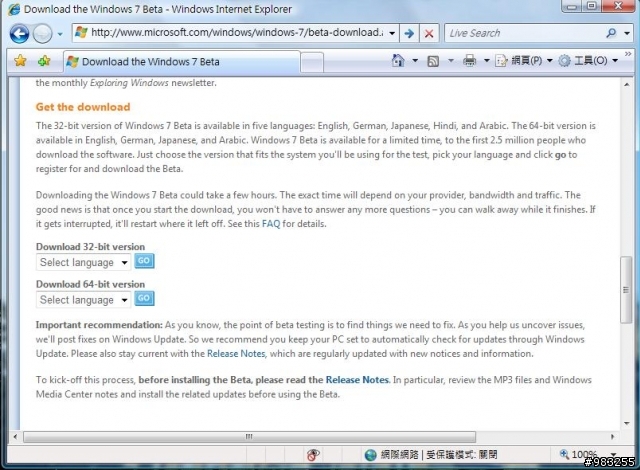
Task: Click the RSS feeds icon
Action: (x=433, y=61)
